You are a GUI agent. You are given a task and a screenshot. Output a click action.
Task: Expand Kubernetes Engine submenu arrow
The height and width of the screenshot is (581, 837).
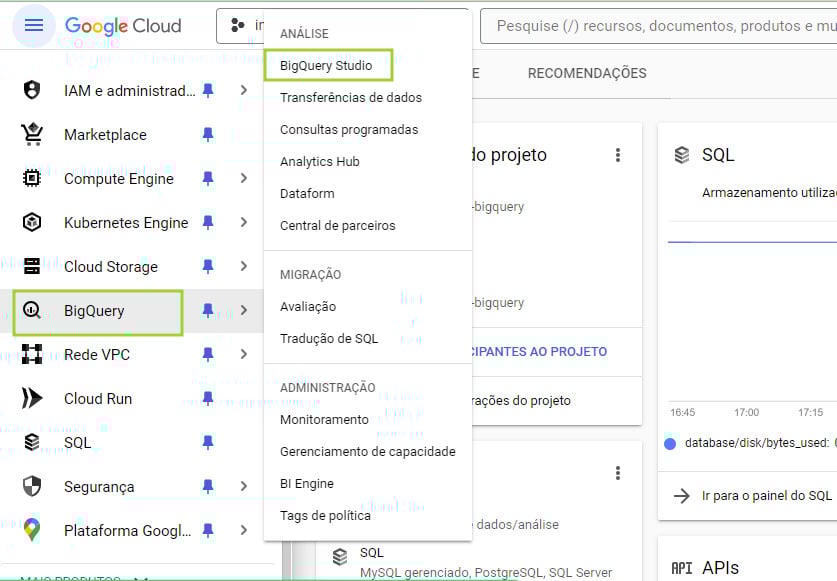244,222
